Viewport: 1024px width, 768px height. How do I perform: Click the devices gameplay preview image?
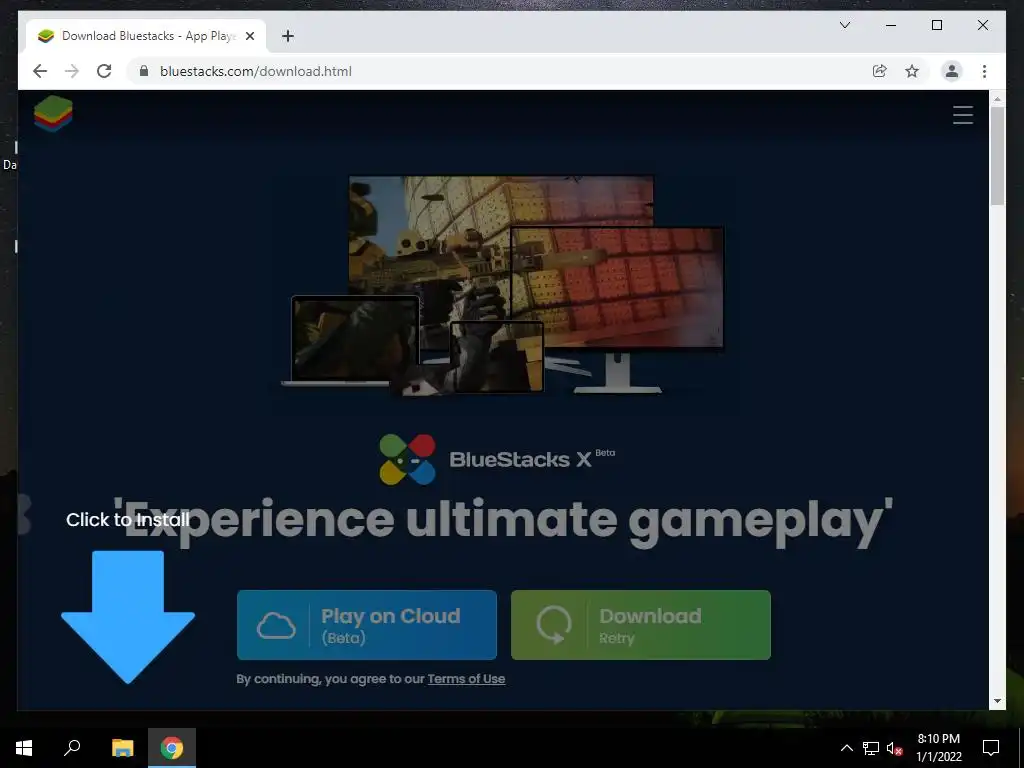click(x=503, y=285)
